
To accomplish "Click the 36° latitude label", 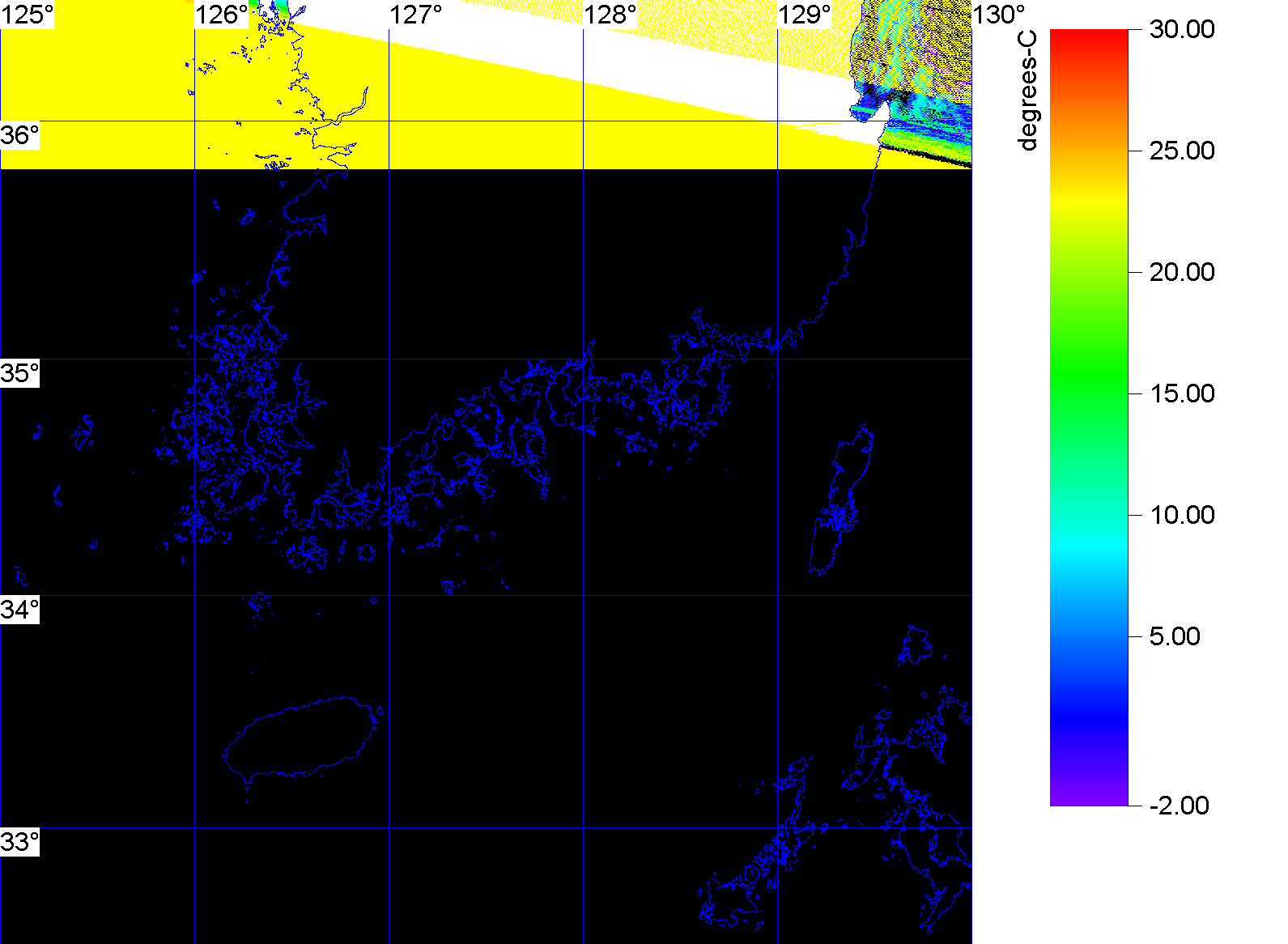I will pyautogui.click(x=19, y=135).
